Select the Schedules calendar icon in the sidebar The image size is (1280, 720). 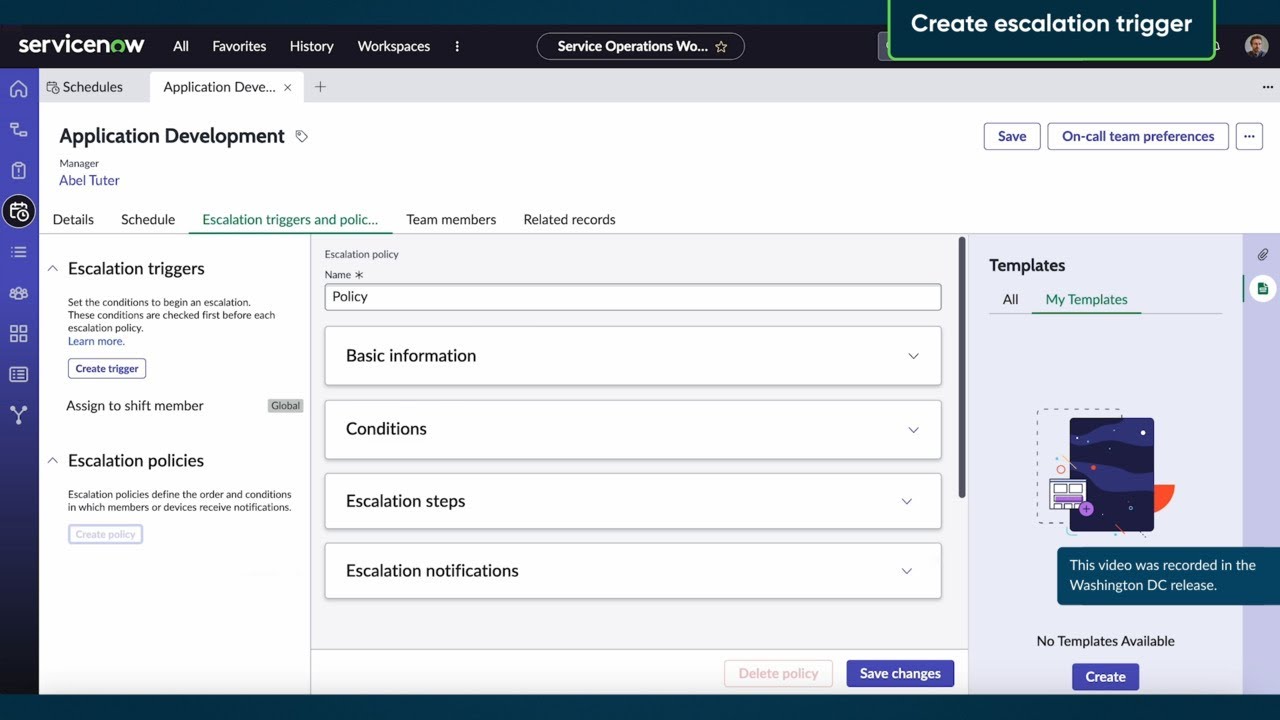[18, 211]
